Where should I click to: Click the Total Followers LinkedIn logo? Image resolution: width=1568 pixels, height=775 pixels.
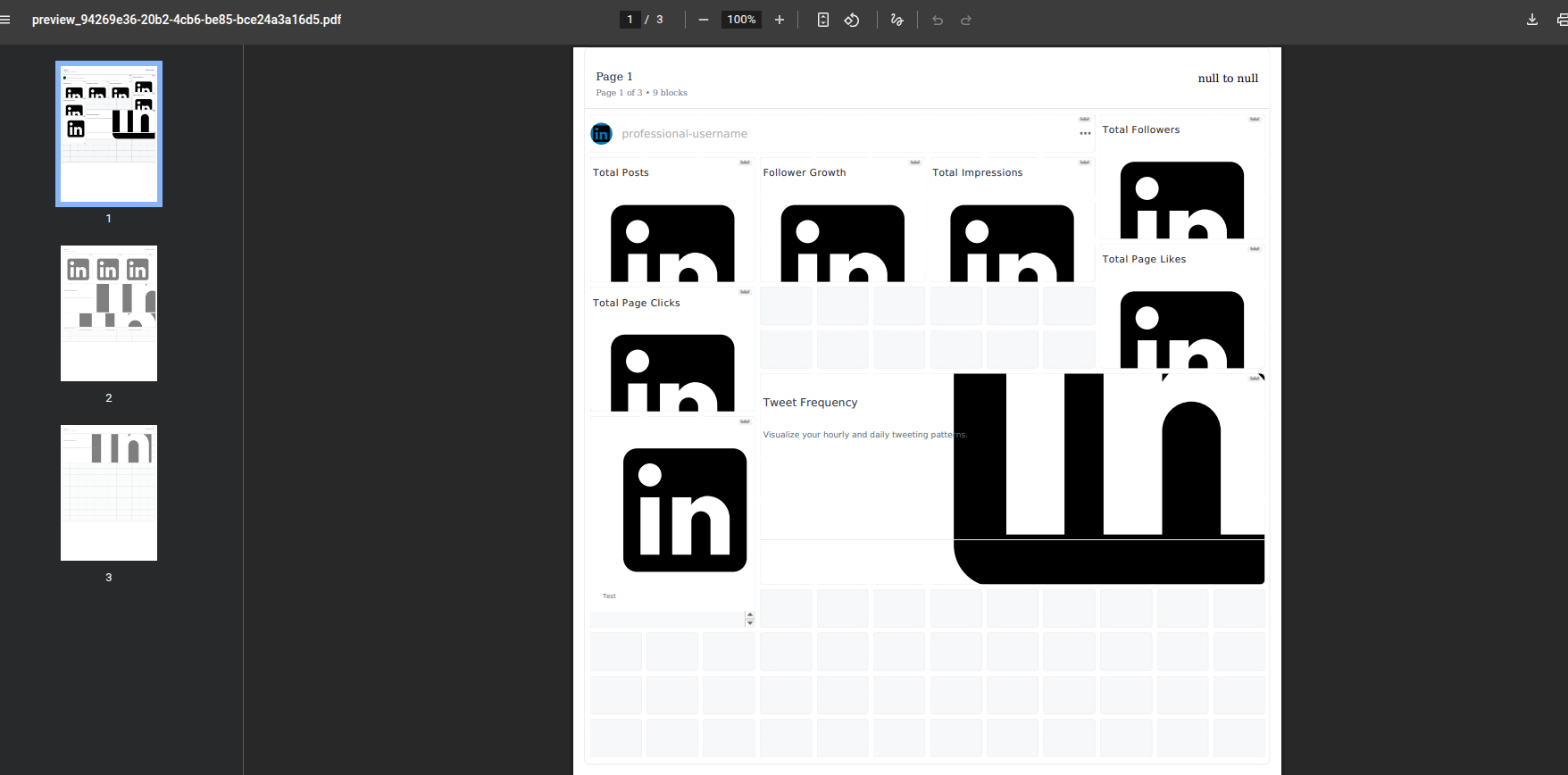coord(1182,200)
